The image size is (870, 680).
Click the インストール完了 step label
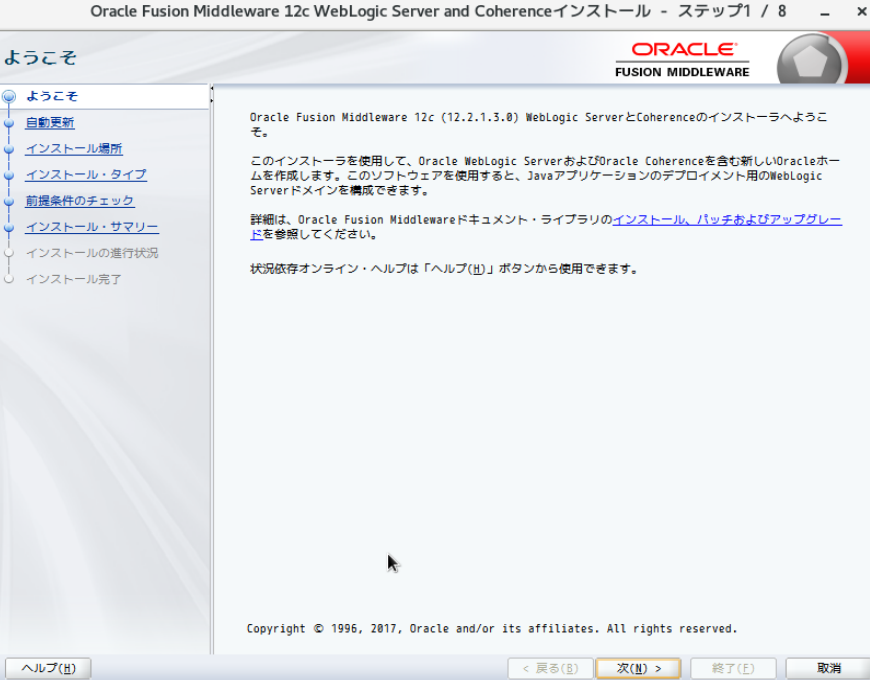coord(74,279)
